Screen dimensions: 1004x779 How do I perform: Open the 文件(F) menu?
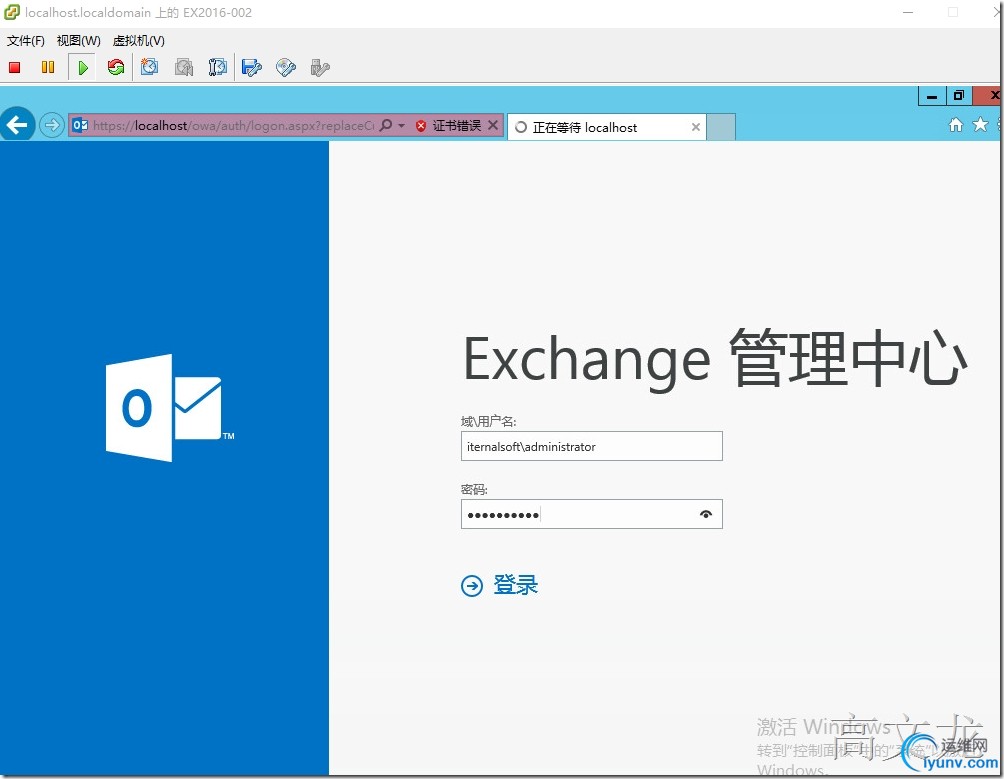26,41
